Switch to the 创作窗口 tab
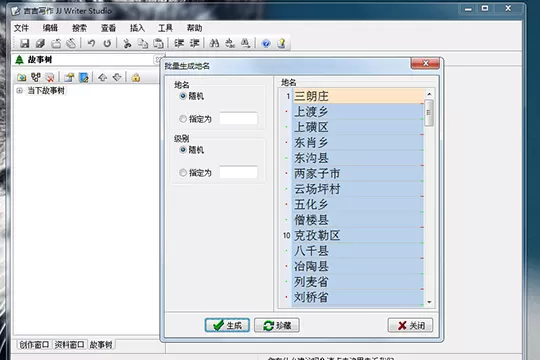Viewport: 540px width, 360px height. [x=34, y=344]
